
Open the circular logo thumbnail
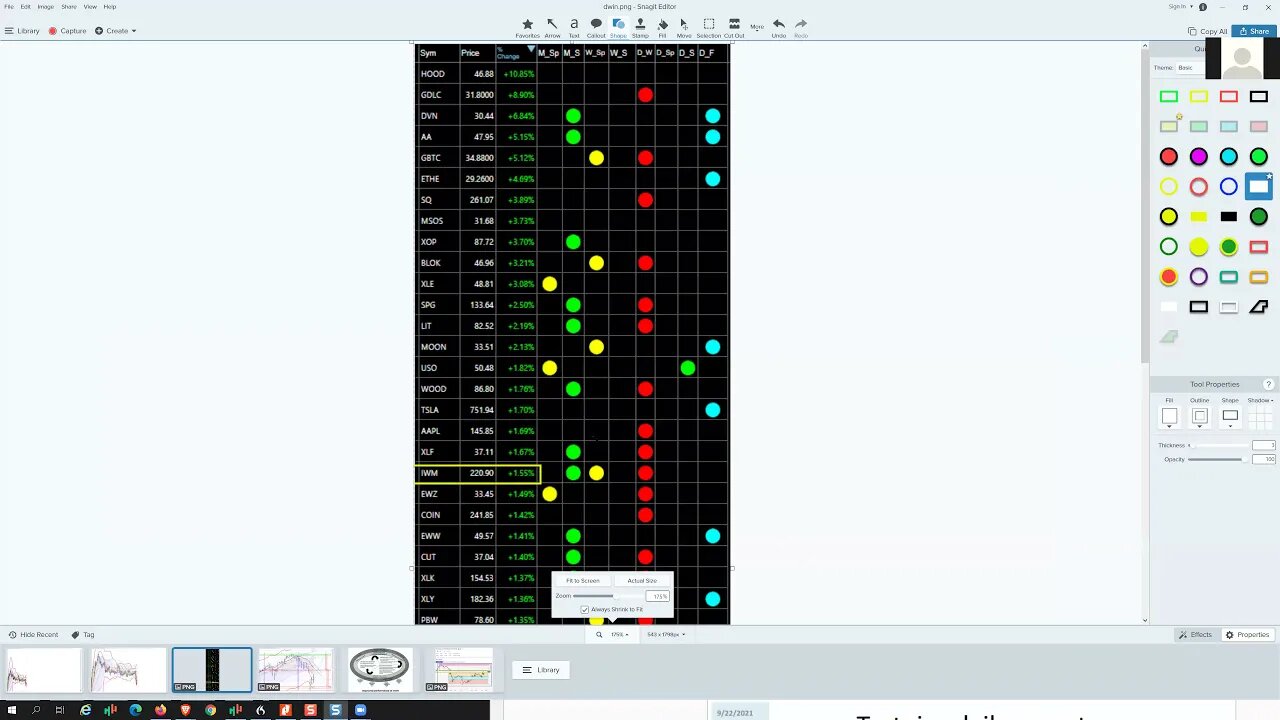[379, 670]
